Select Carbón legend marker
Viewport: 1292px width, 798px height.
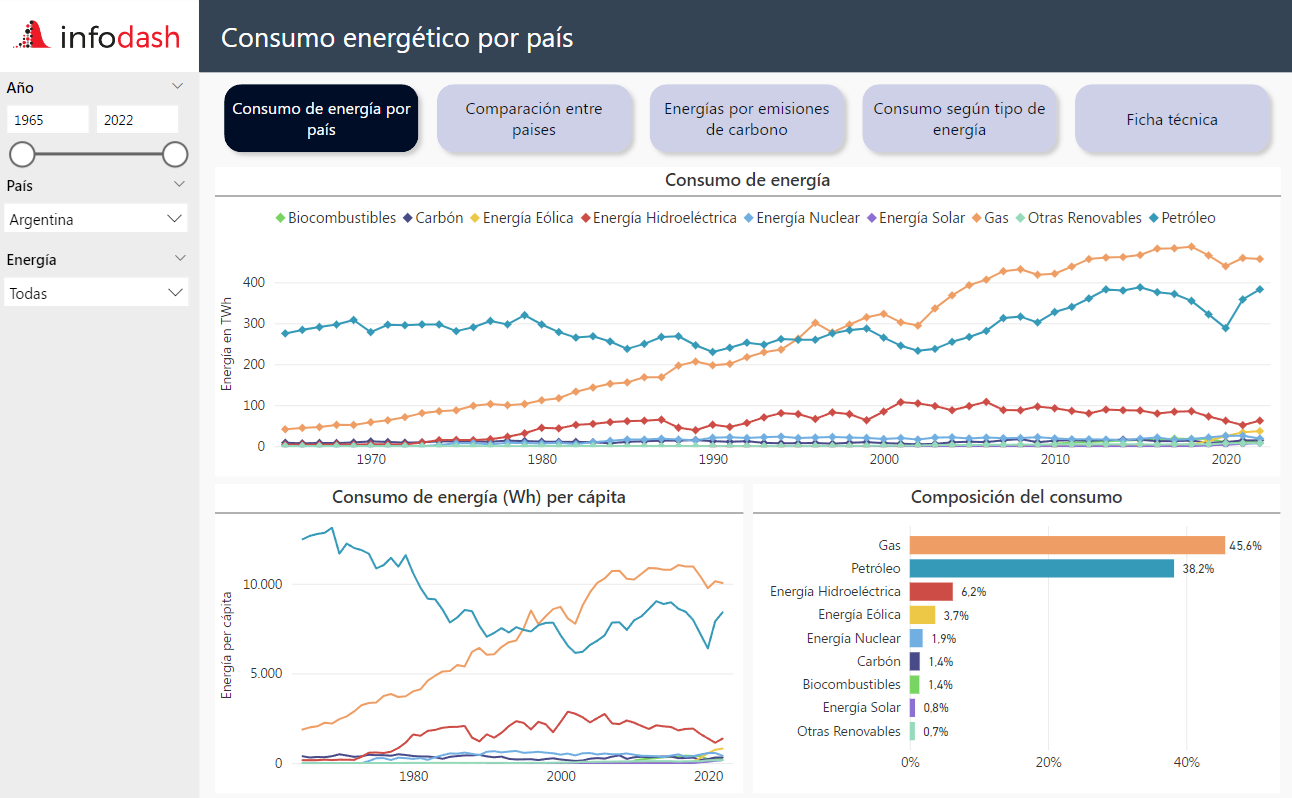click(407, 218)
